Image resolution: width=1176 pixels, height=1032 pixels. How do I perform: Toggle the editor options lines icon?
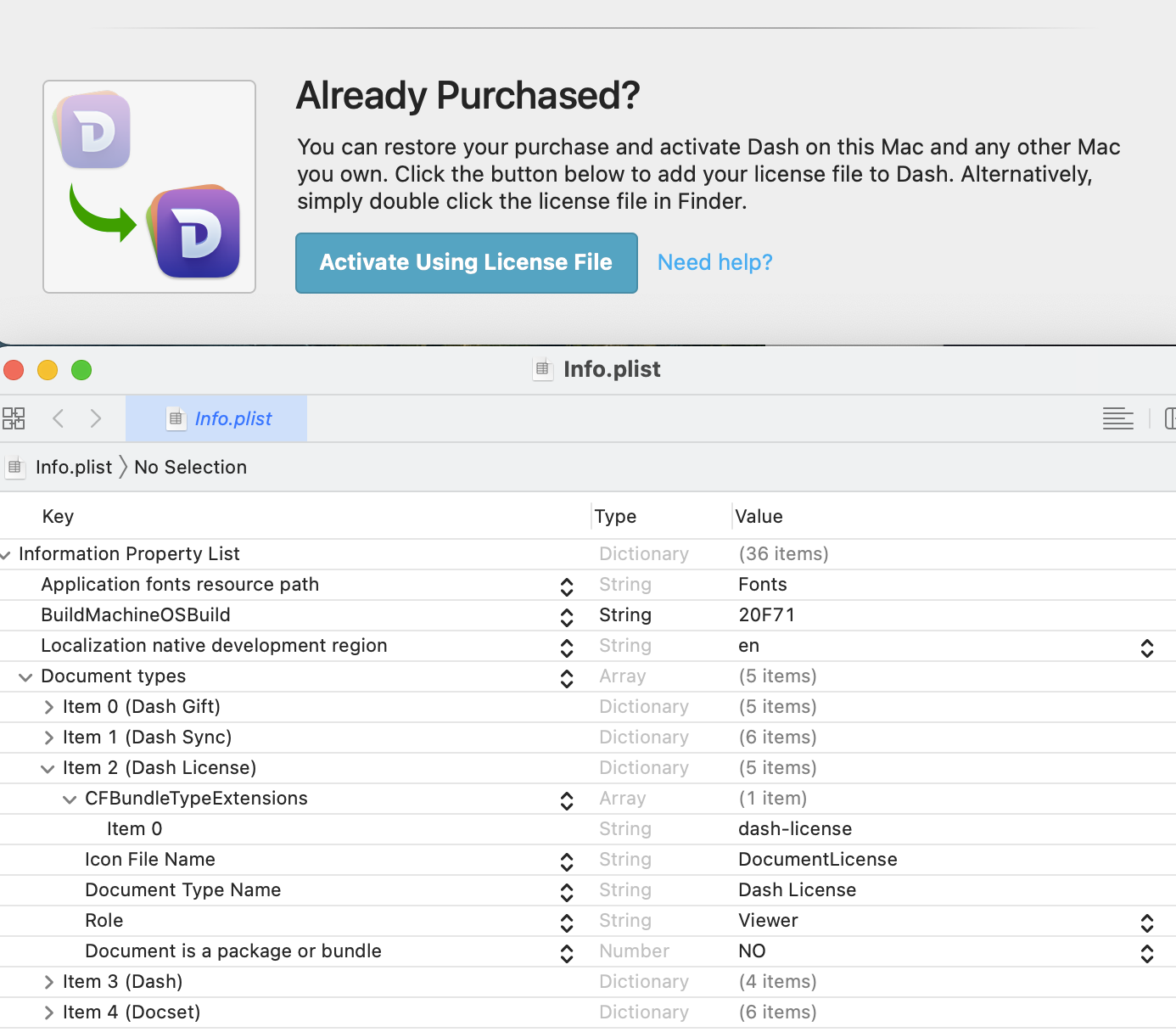point(1117,418)
